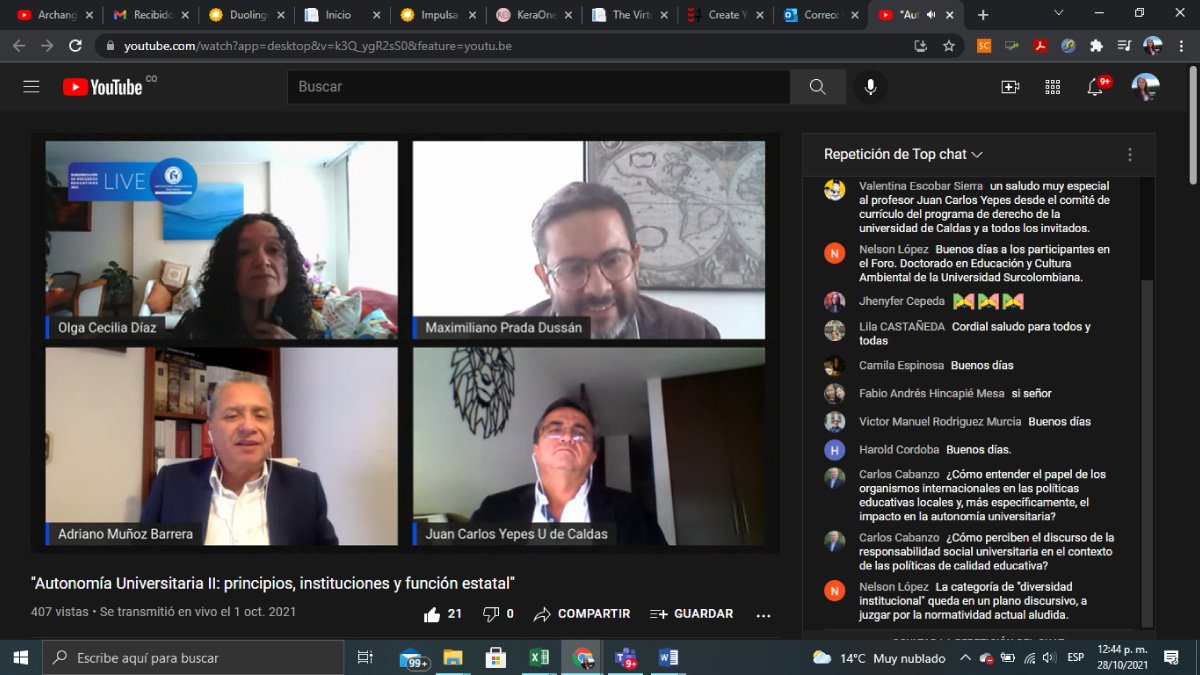Image resolution: width=1200 pixels, height=675 pixels.
Task: Focus the Buscar search field
Action: click(539, 87)
